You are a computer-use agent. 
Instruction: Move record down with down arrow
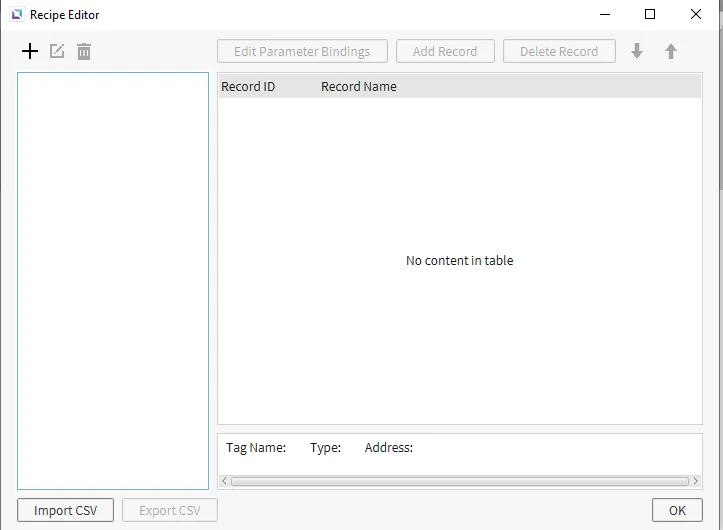tap(637, 51)
